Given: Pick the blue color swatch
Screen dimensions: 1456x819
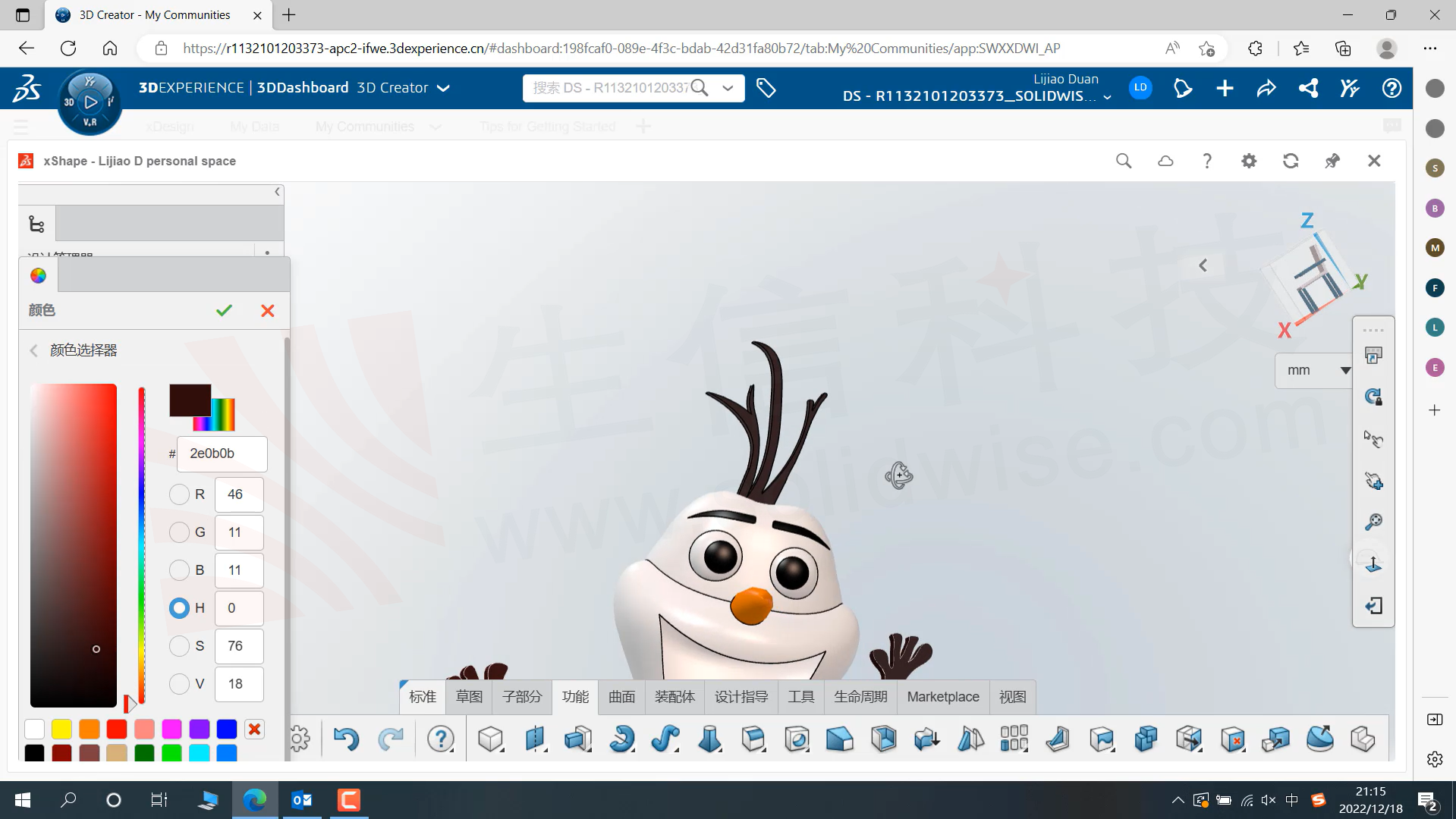Looking at the screenshot, I should tap(227, 729).
